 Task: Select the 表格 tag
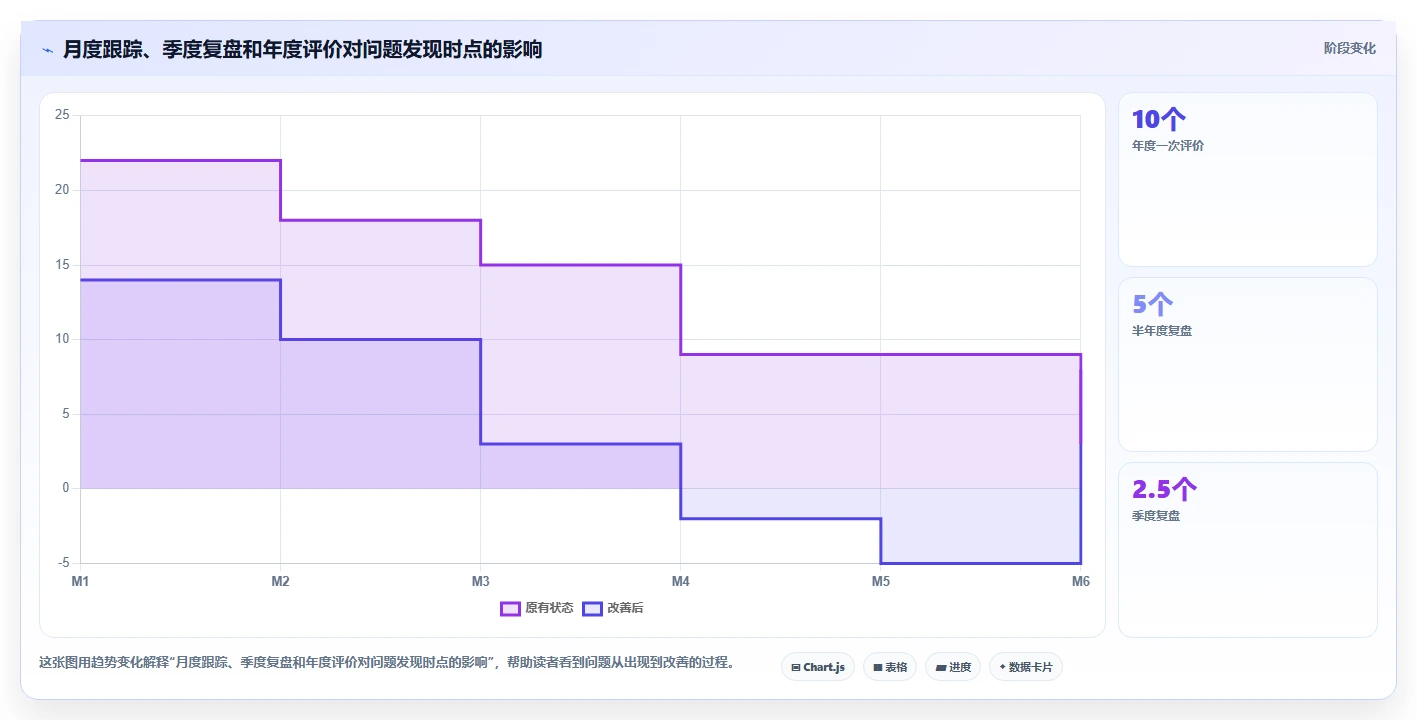pyautogui.click(x=890, y=667)
